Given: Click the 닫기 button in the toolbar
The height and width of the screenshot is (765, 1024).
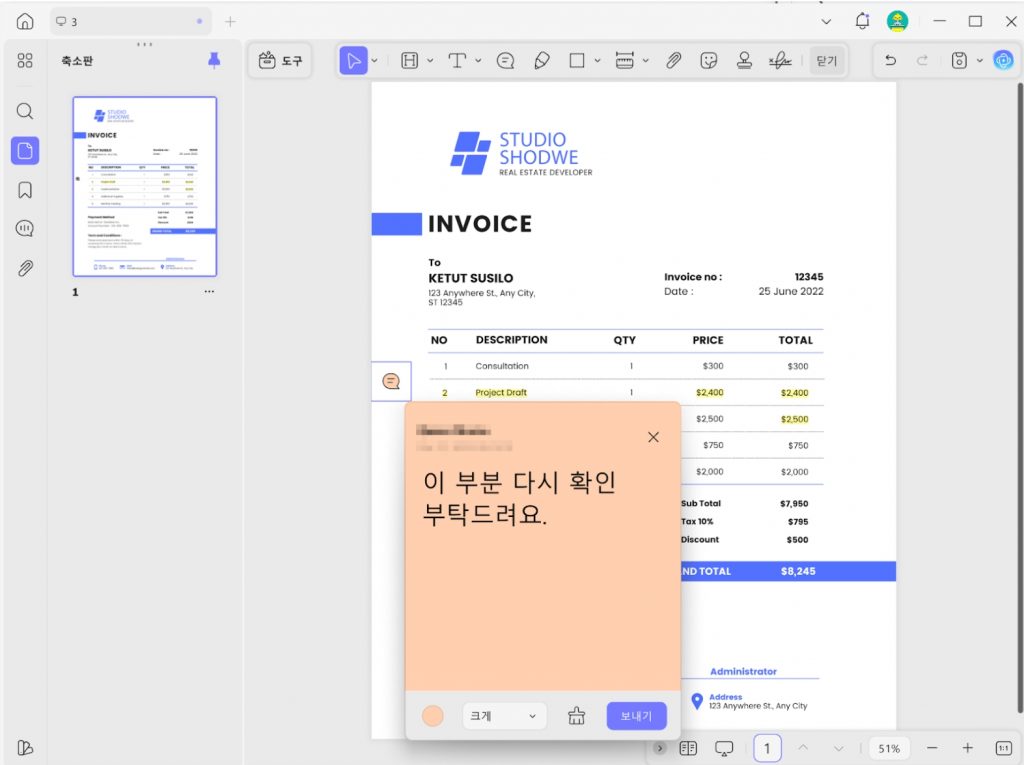Looking at the screenshot, I should click(826, 61).
